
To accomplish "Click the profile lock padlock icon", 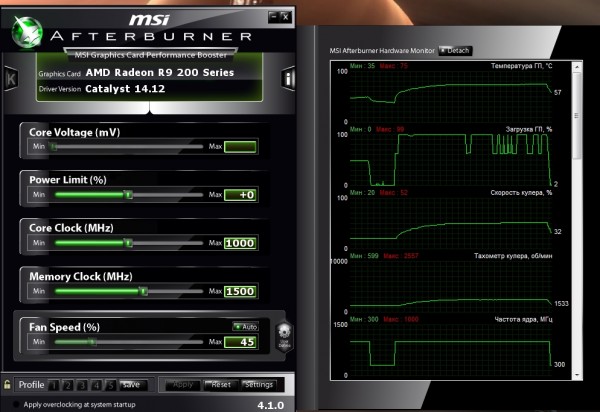I will point(7,384).
